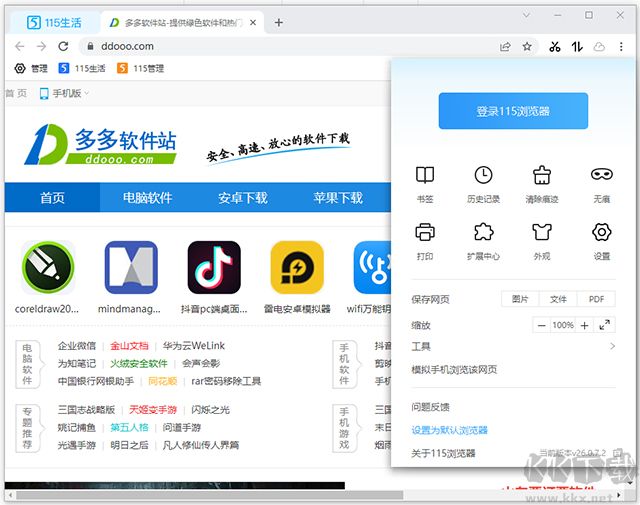640x505 pixels.
Task: Open 关于115浏览器 menu entry
Action: click(443, 453)
